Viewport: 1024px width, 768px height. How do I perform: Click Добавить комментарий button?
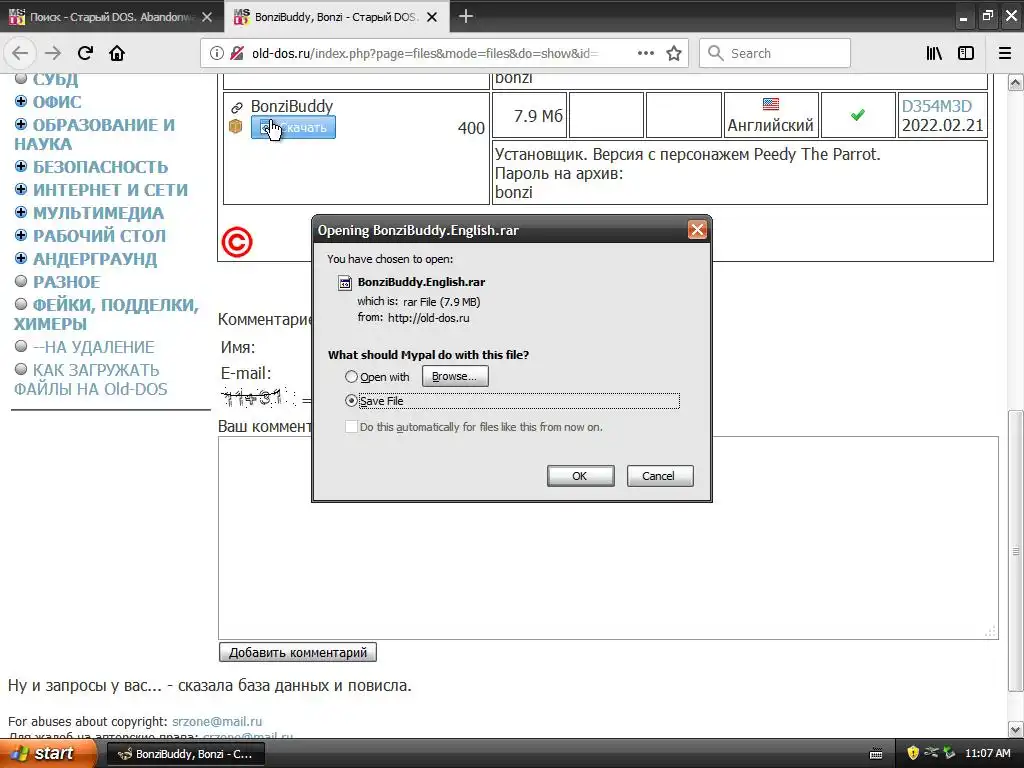[298, 652]
